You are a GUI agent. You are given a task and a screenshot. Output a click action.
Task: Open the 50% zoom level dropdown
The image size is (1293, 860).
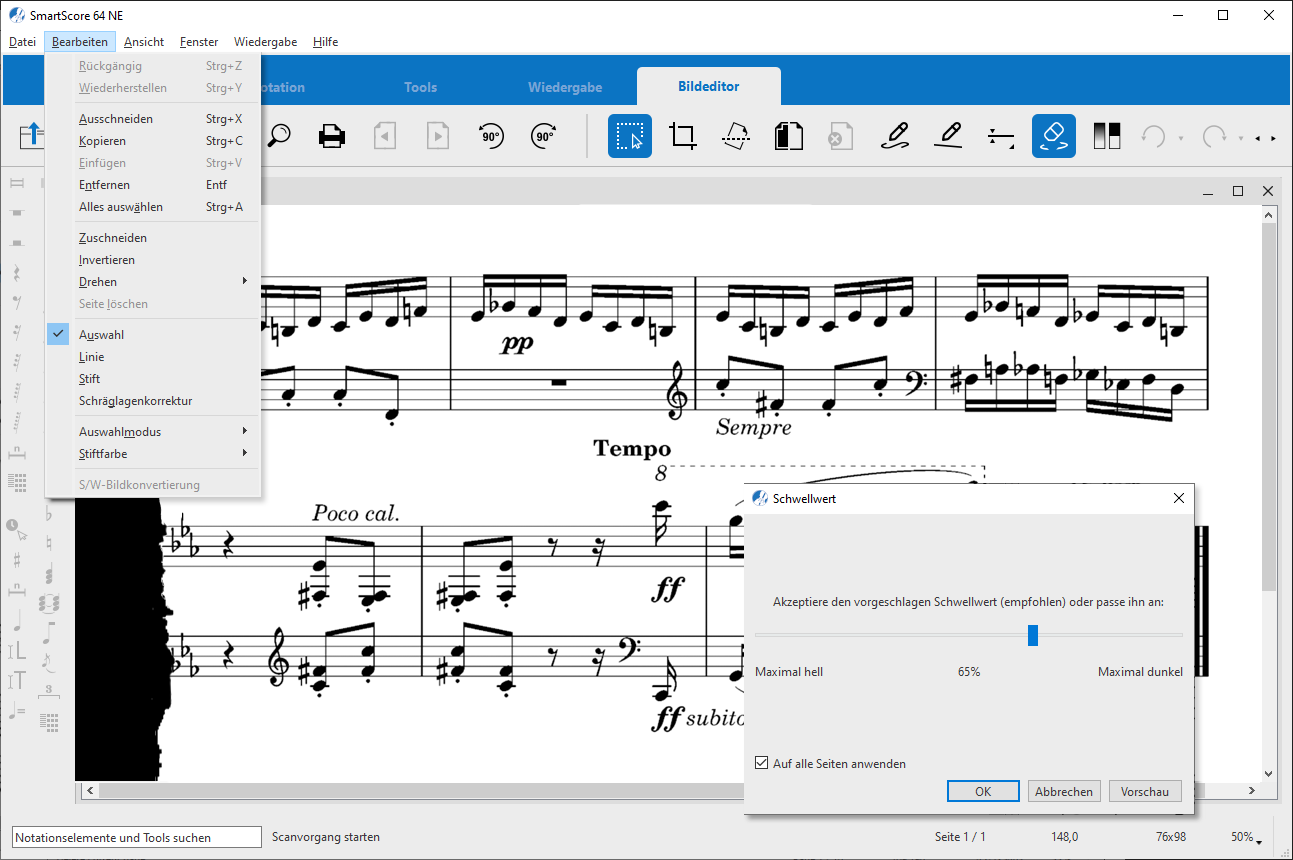coord(1246,837)
